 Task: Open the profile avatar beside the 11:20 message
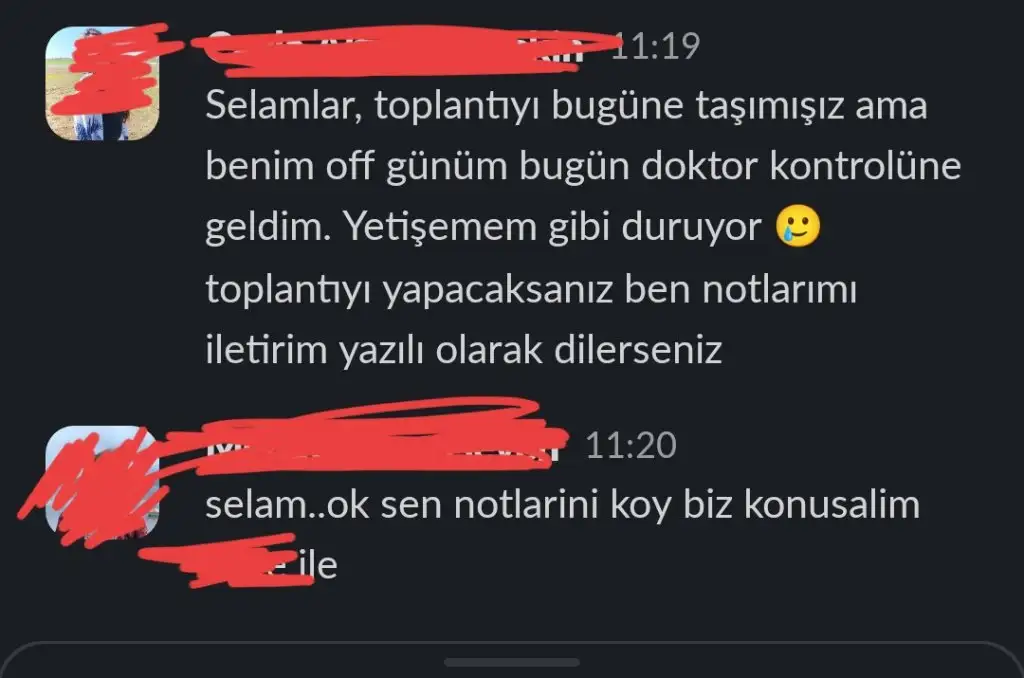coord(102,483)
